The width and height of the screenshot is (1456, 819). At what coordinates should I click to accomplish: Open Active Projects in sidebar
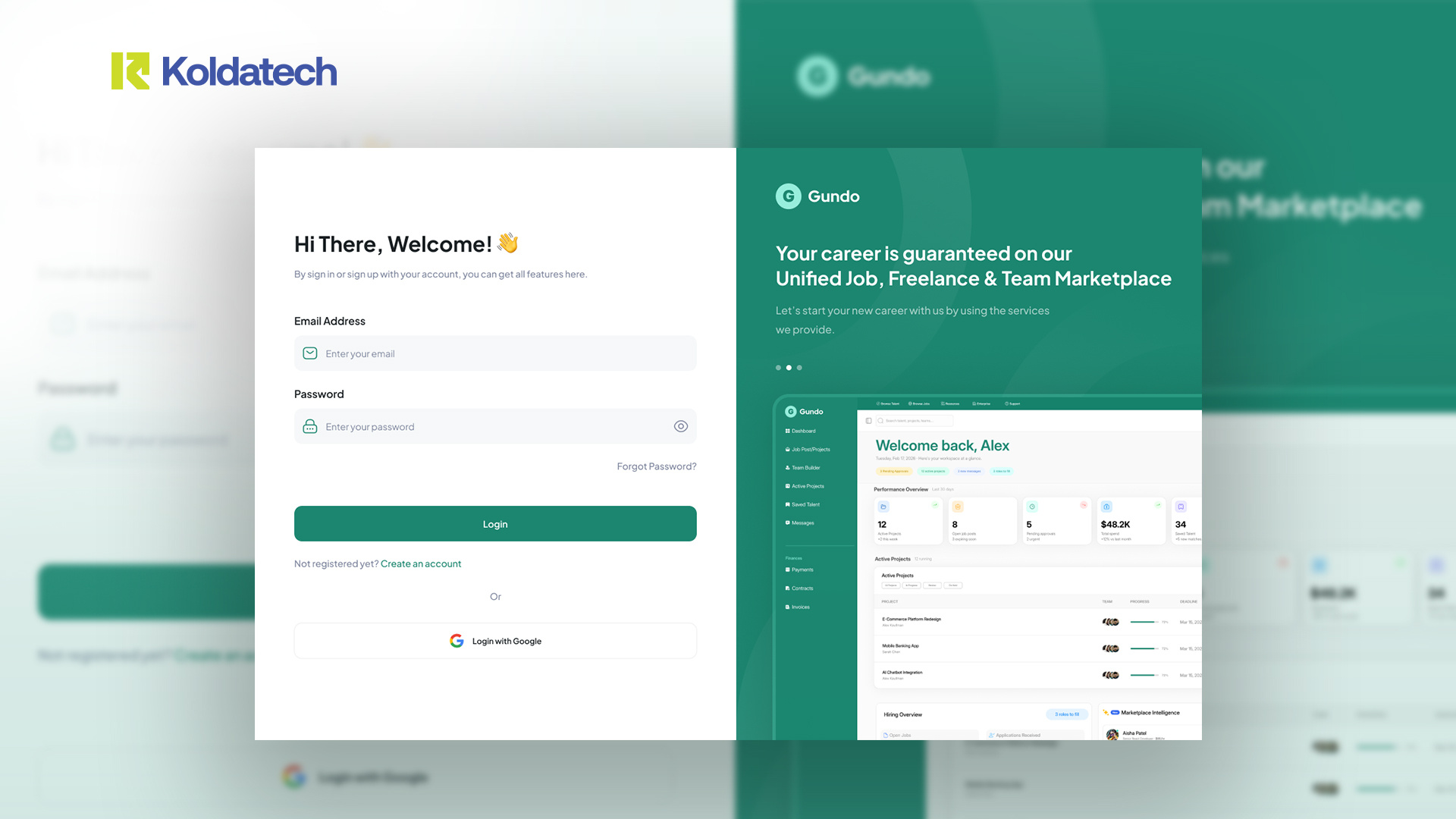coord(805,486)
